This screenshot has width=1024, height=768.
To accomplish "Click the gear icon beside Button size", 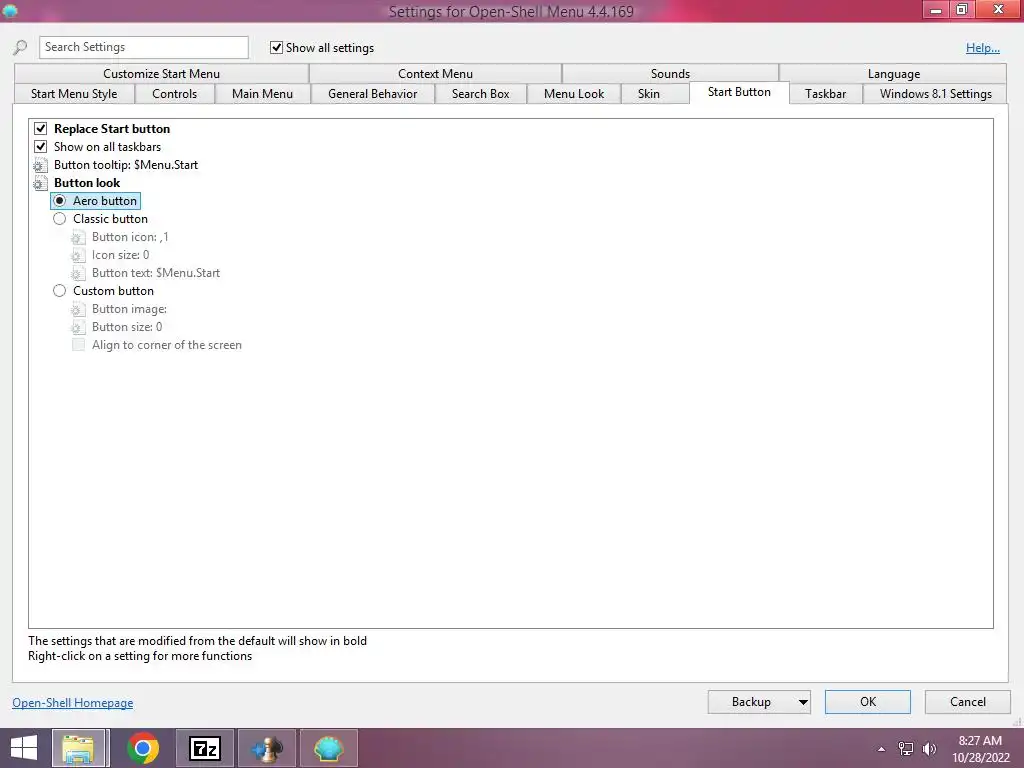I will [x=78, y=327].
